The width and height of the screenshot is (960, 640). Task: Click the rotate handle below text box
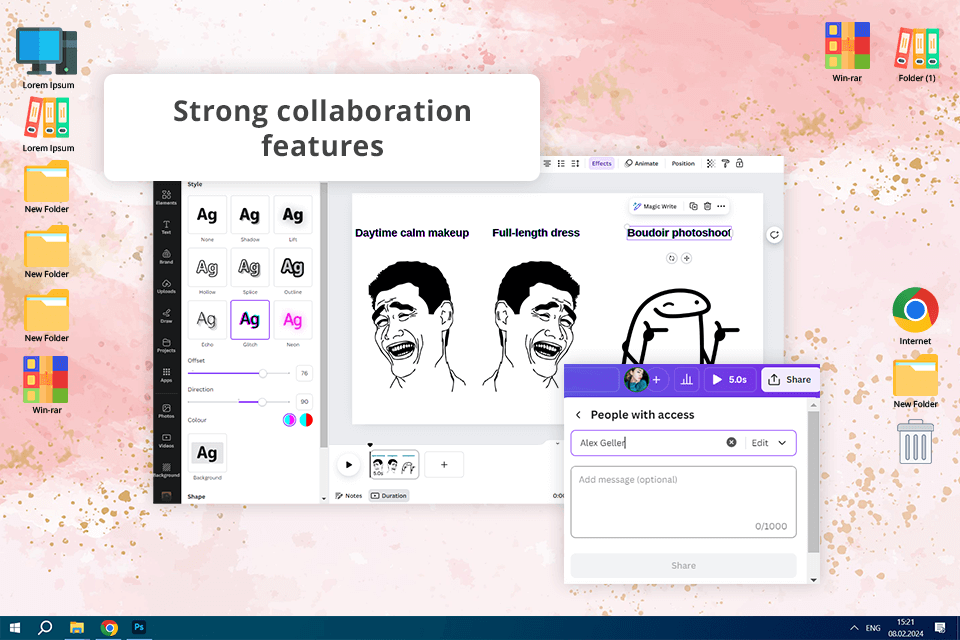[672, 258]
